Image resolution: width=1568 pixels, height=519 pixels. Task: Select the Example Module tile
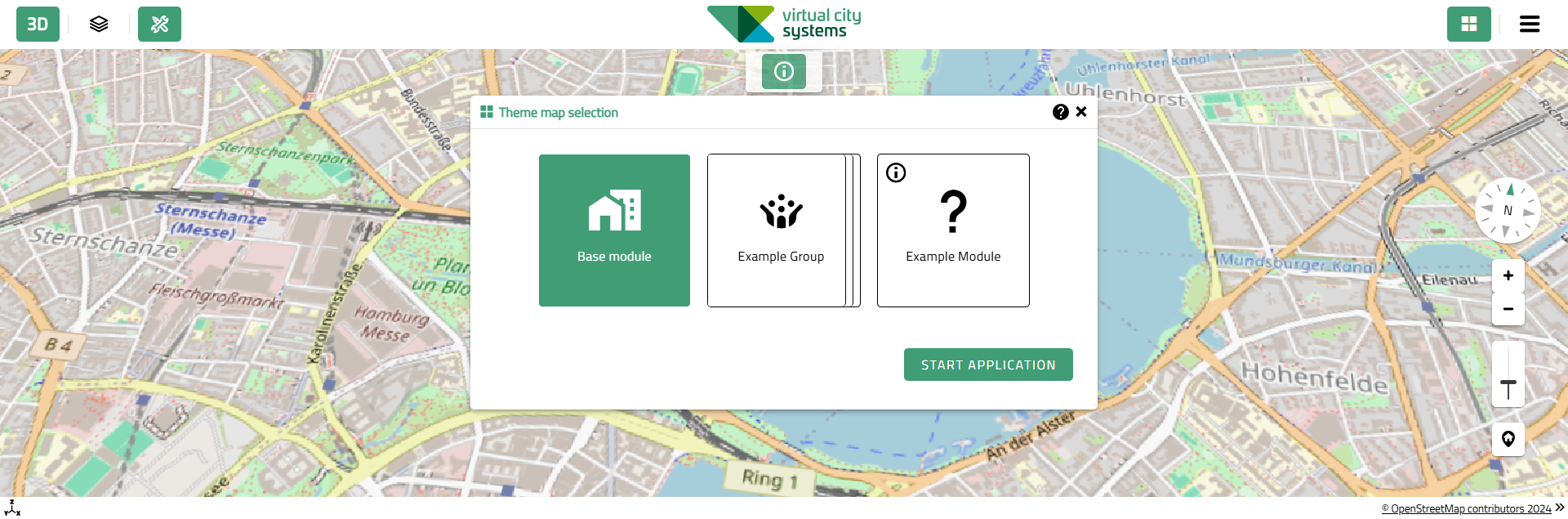(x=953, y=237)
